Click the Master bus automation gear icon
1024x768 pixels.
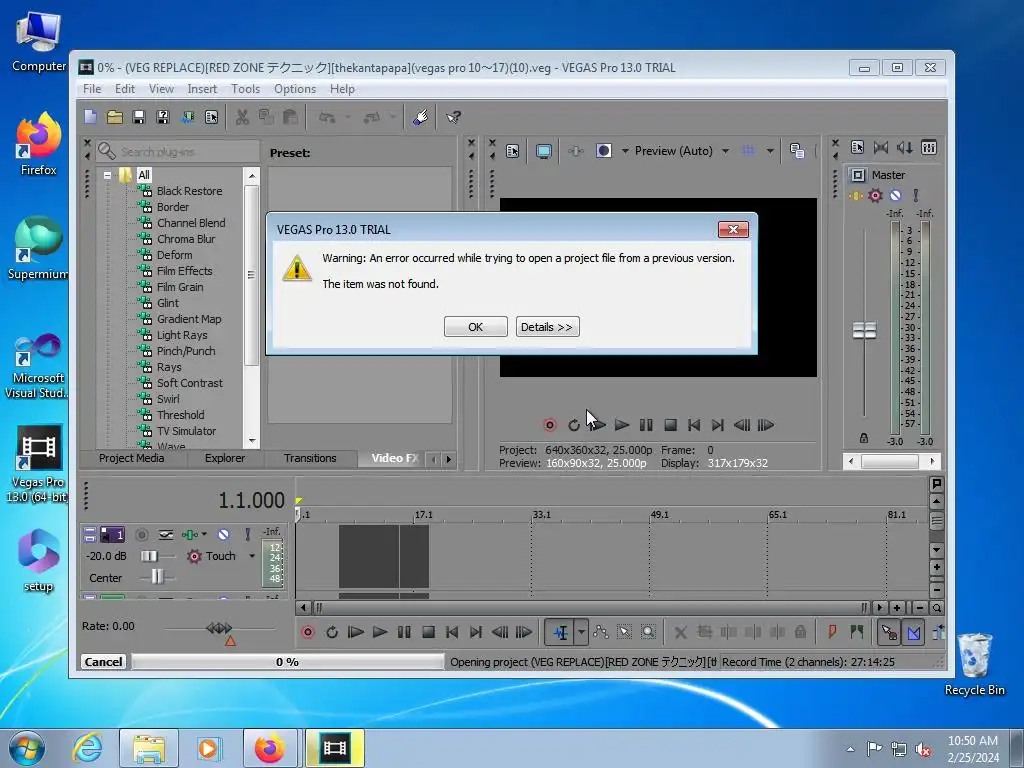pos(875,195)
